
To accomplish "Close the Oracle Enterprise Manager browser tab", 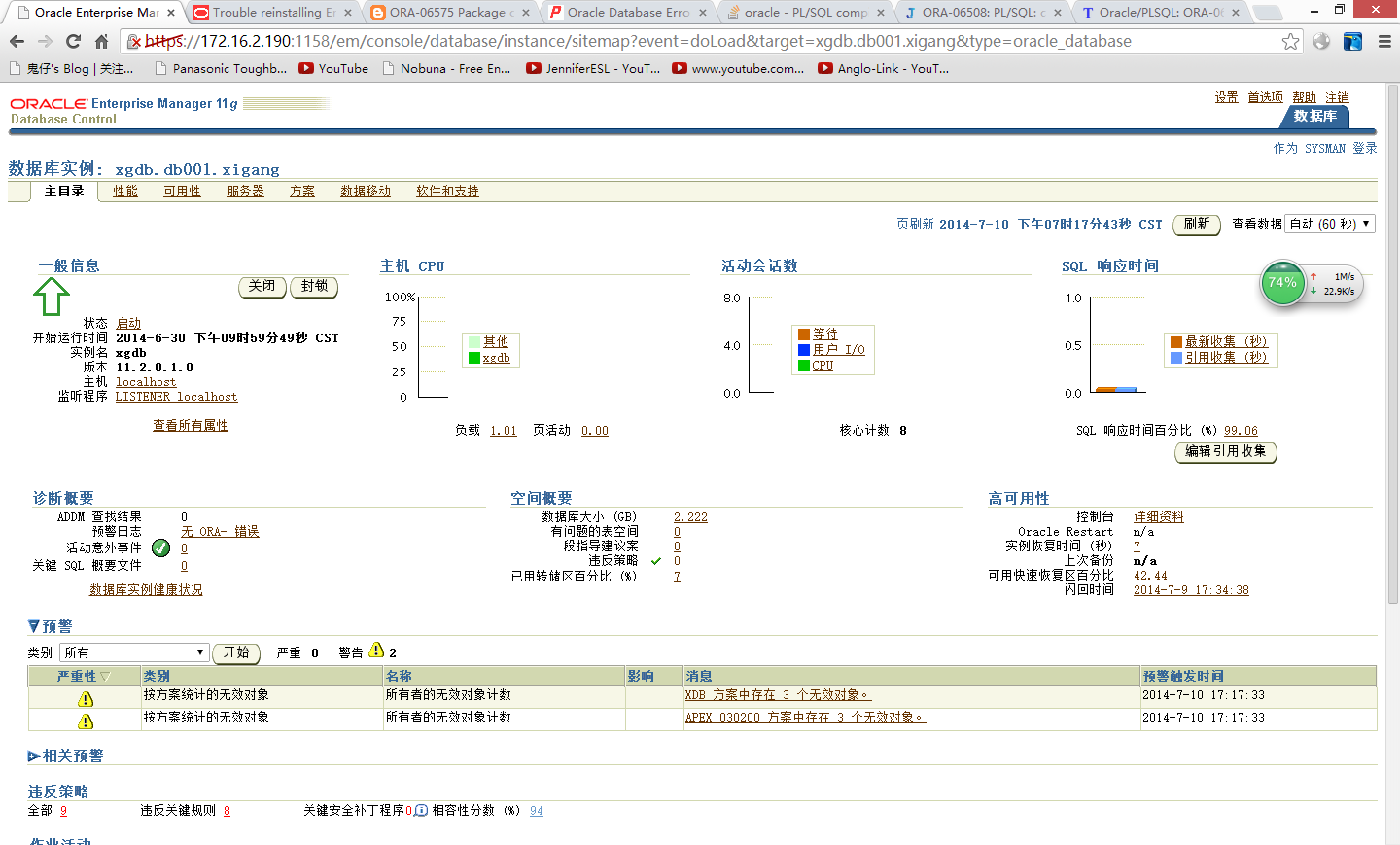I will (171, 13).
